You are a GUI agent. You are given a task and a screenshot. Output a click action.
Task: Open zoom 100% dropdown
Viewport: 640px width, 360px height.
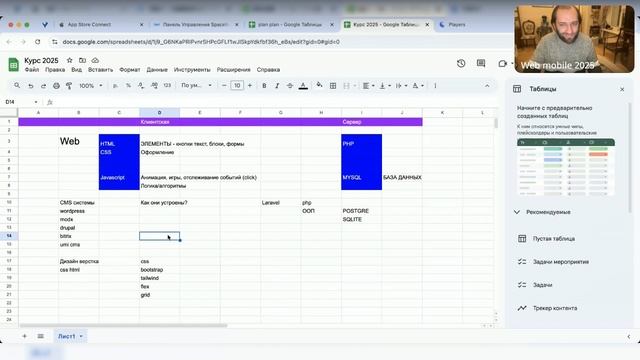click(91, 86)
